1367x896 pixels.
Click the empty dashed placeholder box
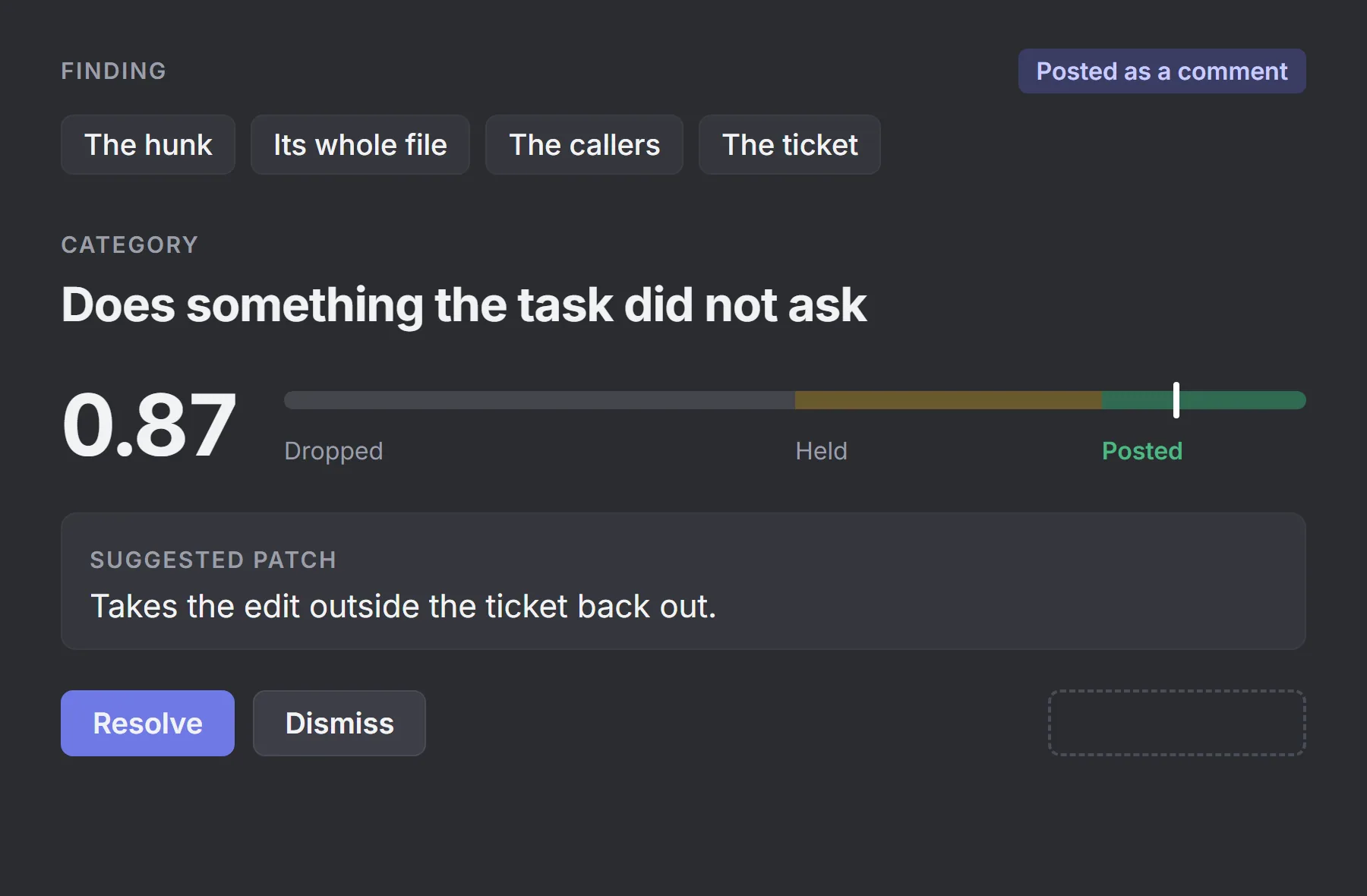1177,723
